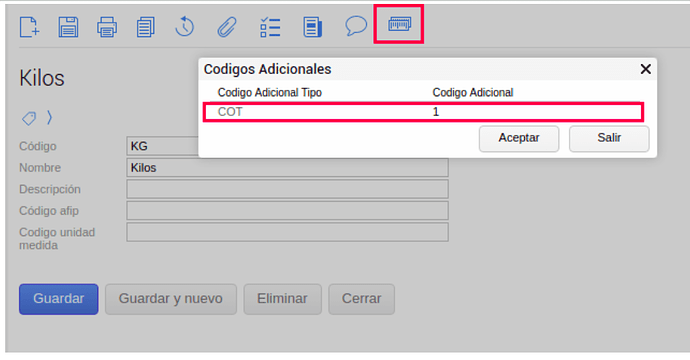The image size is (690, 360).
Task: Open the checklist tasks icon
Action: pyautogui.click(x=270, y=27)
